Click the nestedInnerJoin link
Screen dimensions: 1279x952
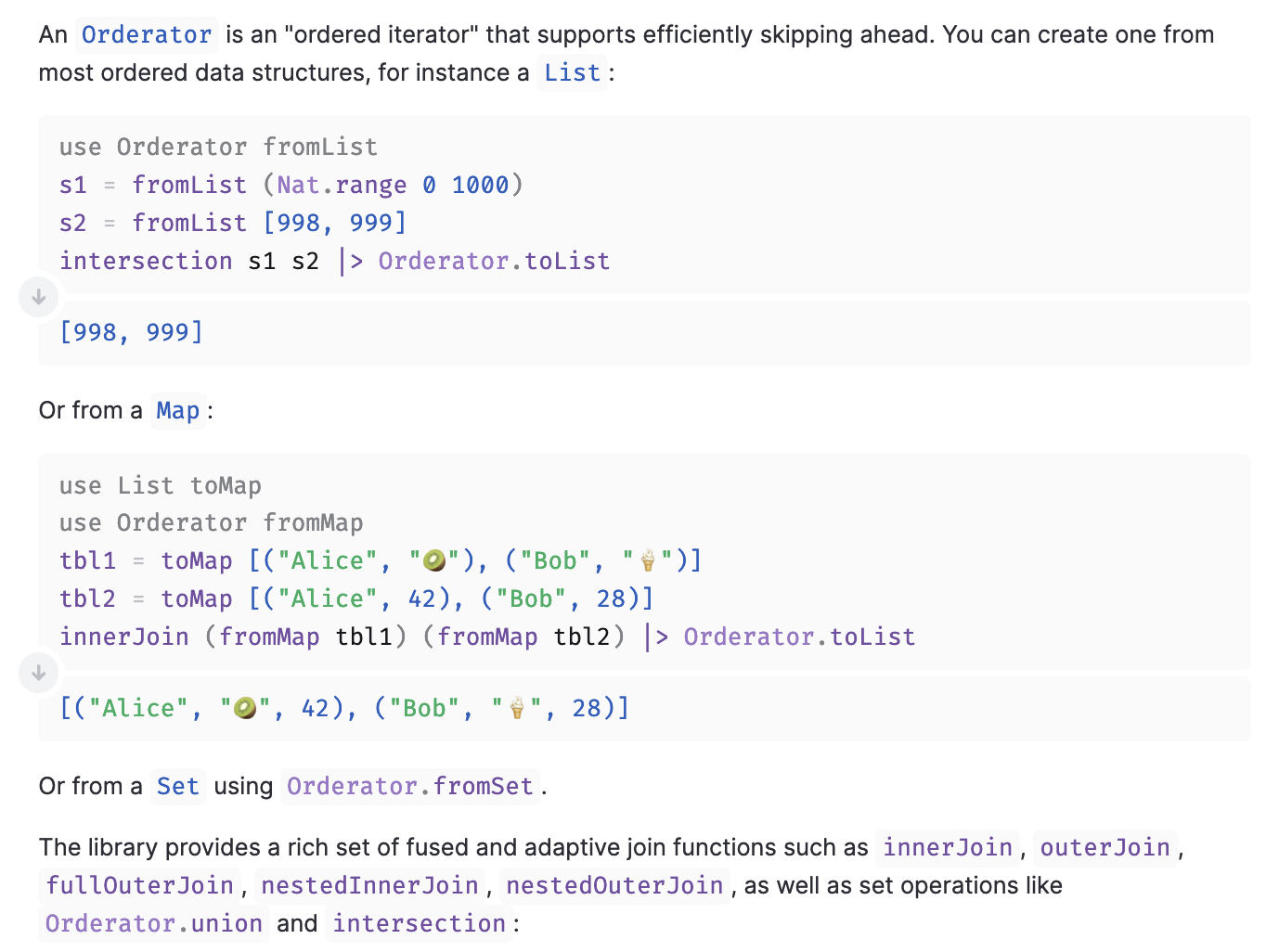click(x=369, y=886)
